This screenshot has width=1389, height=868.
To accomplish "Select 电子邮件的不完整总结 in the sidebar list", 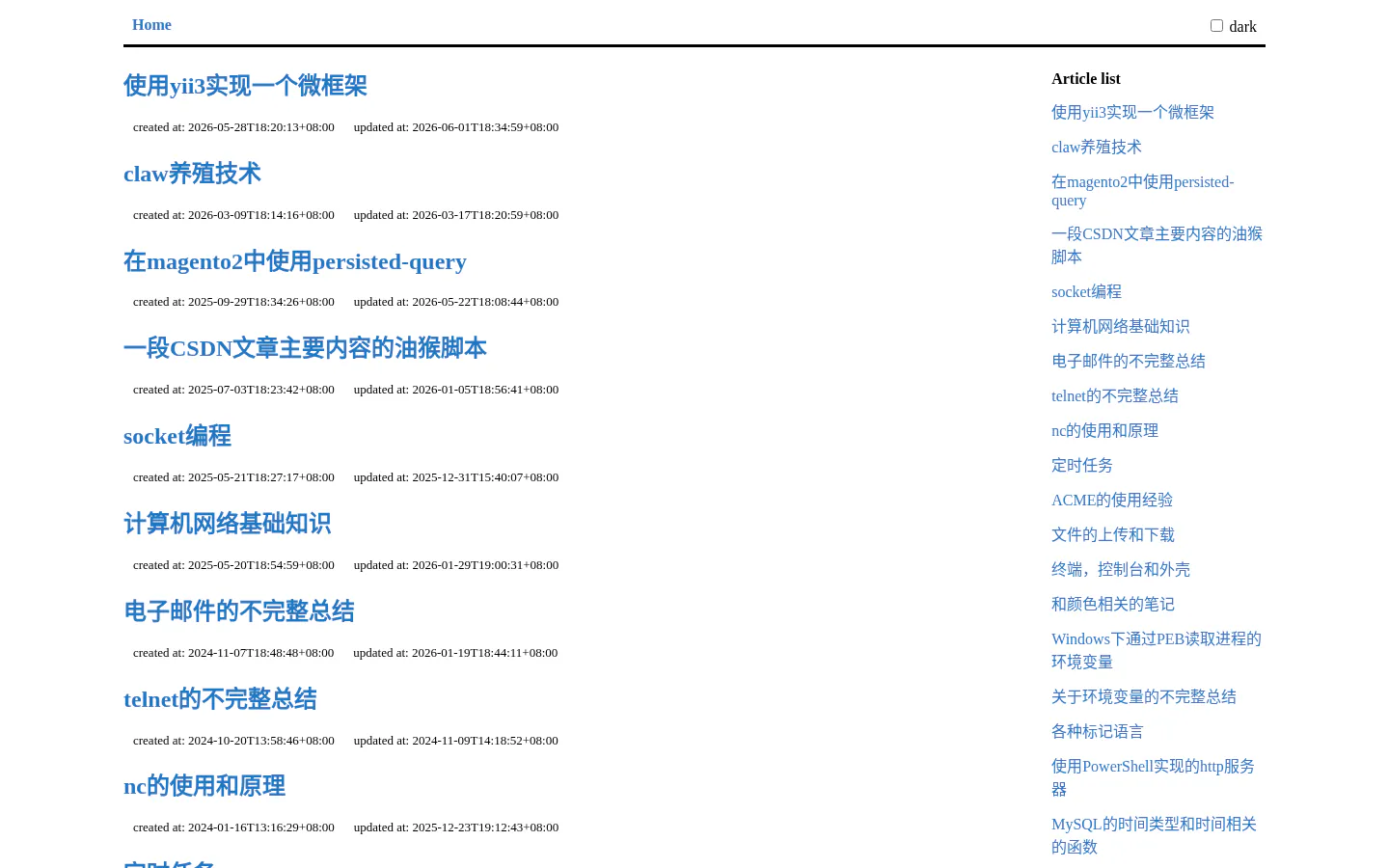I will tap(1129, 362).
